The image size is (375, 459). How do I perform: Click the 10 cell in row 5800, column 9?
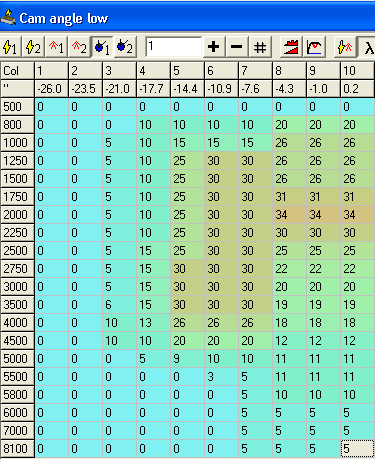pyautogui.click(x=324, y=395)
